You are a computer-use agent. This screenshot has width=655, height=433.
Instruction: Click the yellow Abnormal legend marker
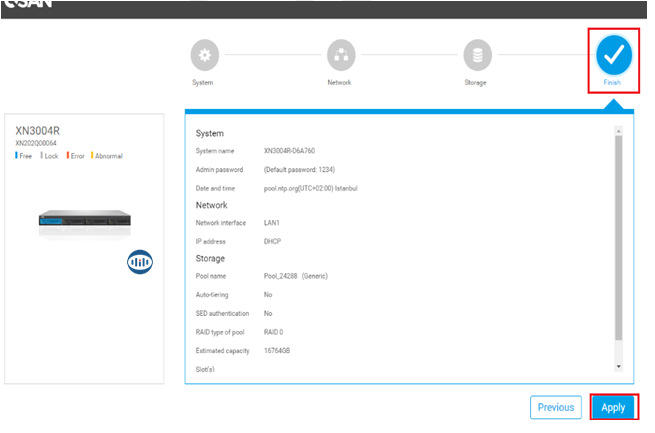[93, 156]
